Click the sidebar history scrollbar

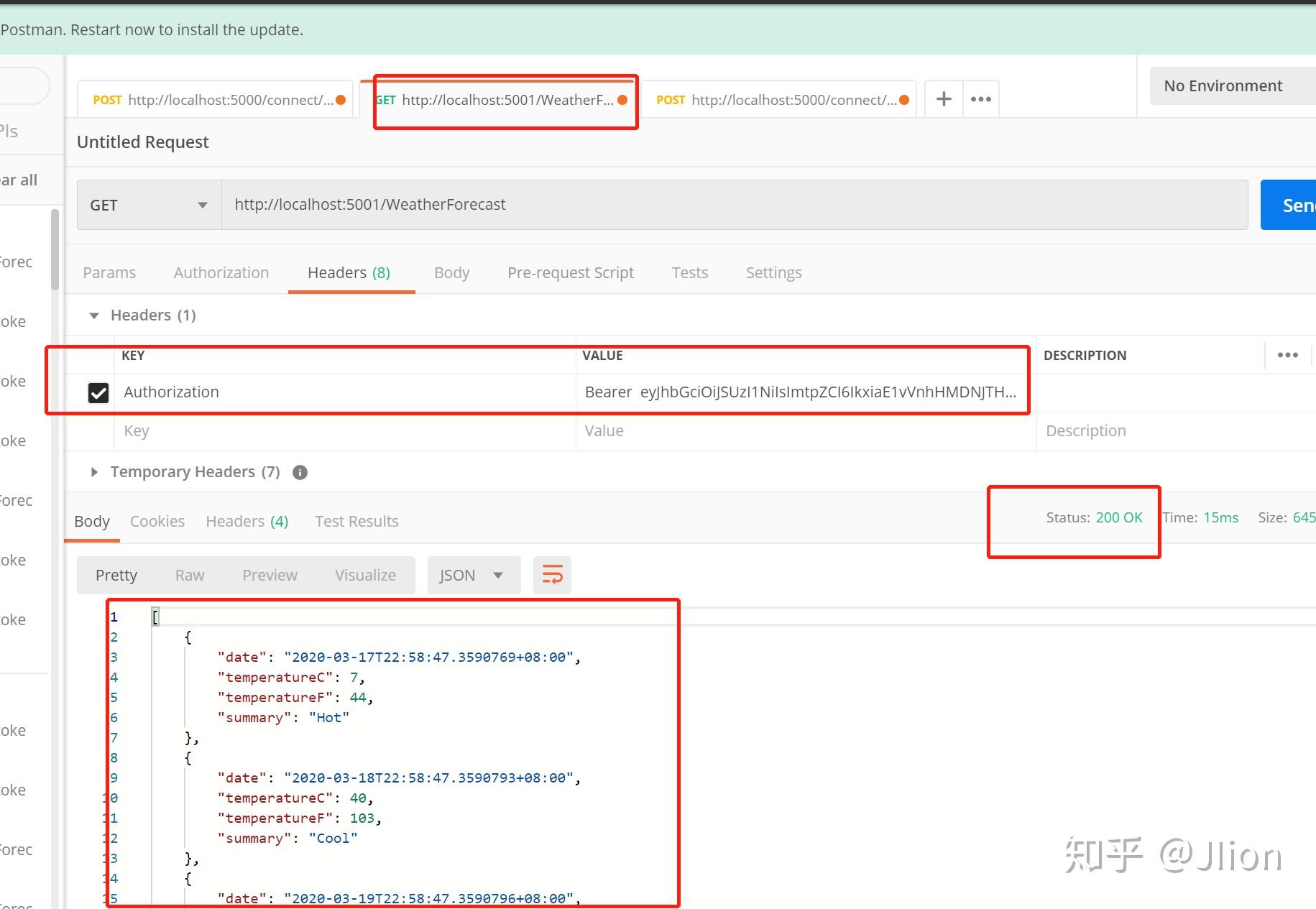55,249
